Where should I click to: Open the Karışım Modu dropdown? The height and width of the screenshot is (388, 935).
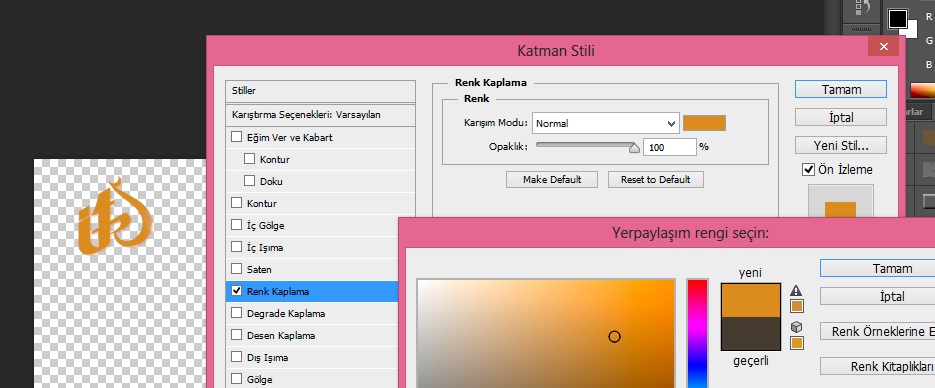tap(606, 123)
